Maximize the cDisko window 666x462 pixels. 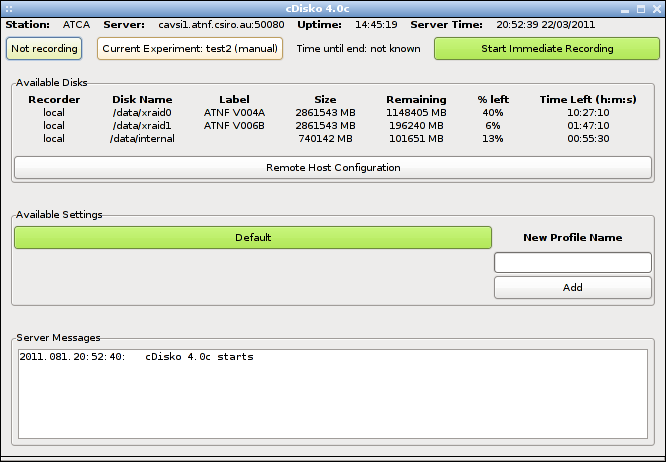click(x=641, y=8)
